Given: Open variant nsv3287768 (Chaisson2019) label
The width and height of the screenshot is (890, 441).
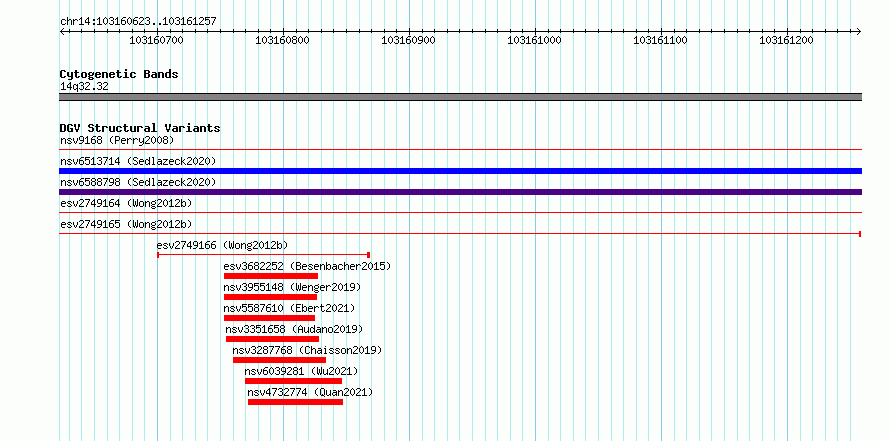Looking at the screenshot, I should [307, 350].
